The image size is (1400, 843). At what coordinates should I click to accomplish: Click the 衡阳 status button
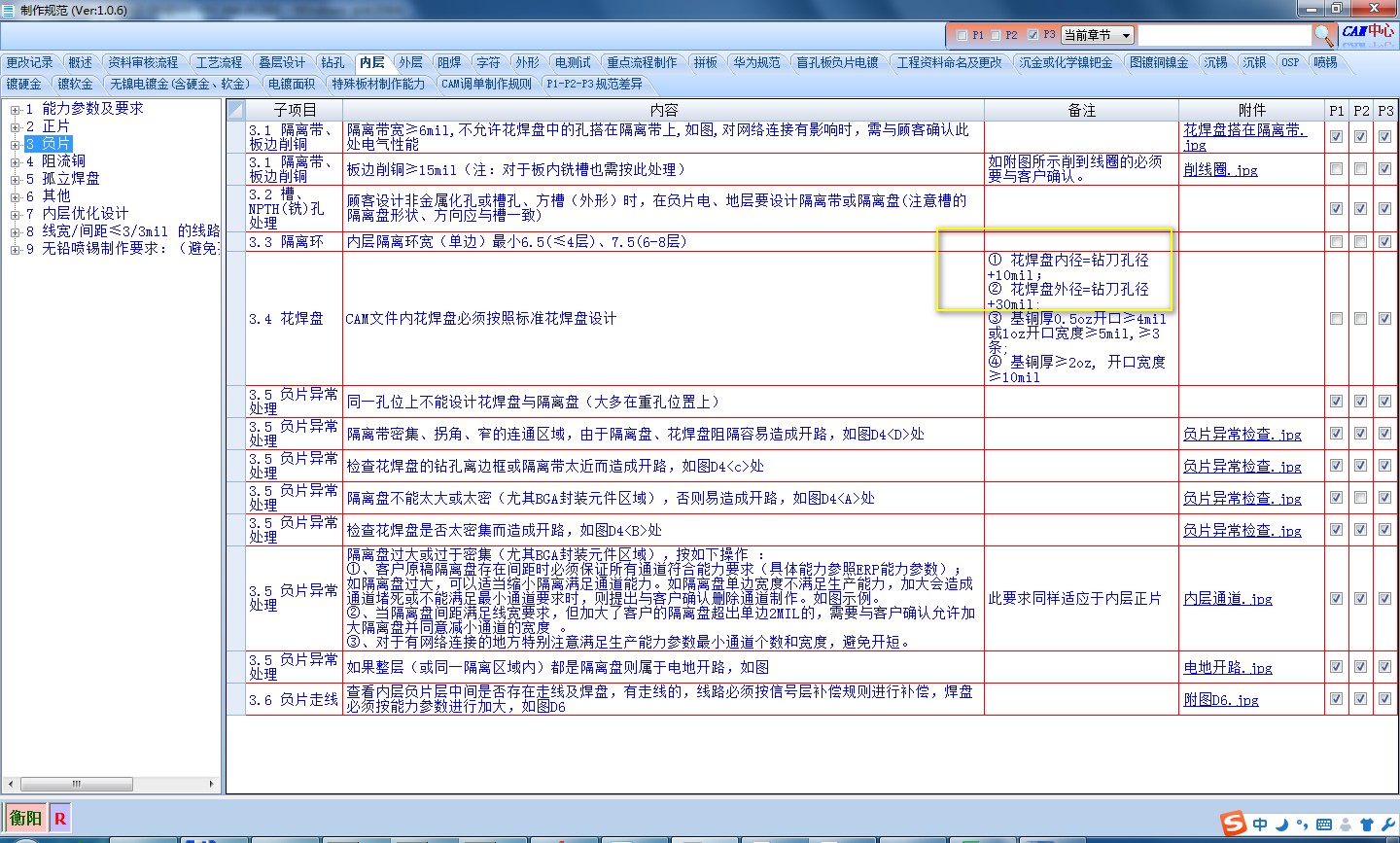tap(26, 818)
